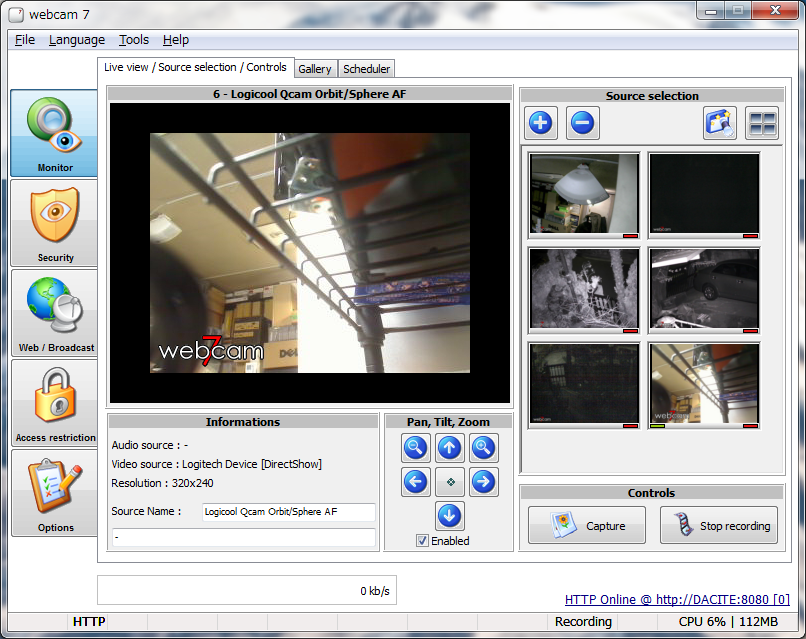
Task: Close the webcam 7 window
Action: 775,11
